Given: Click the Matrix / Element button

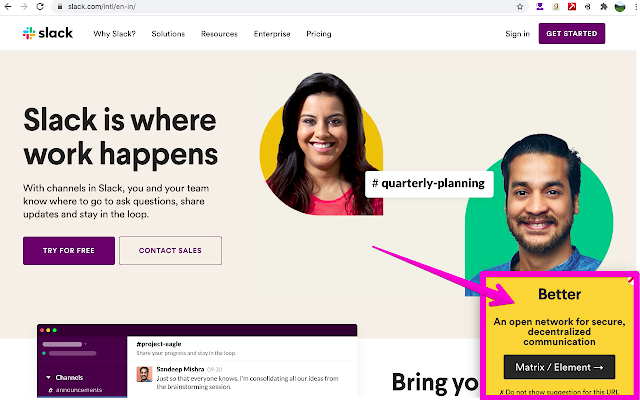Looking at the screenshot, I should coord(559,367).
